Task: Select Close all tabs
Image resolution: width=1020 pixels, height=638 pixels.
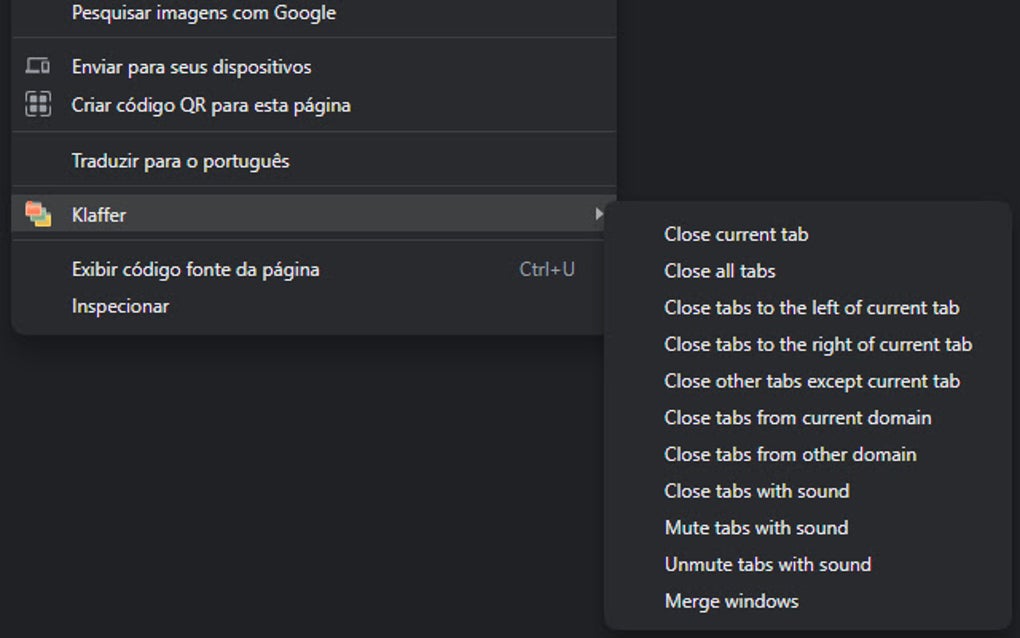Action: 720,271
